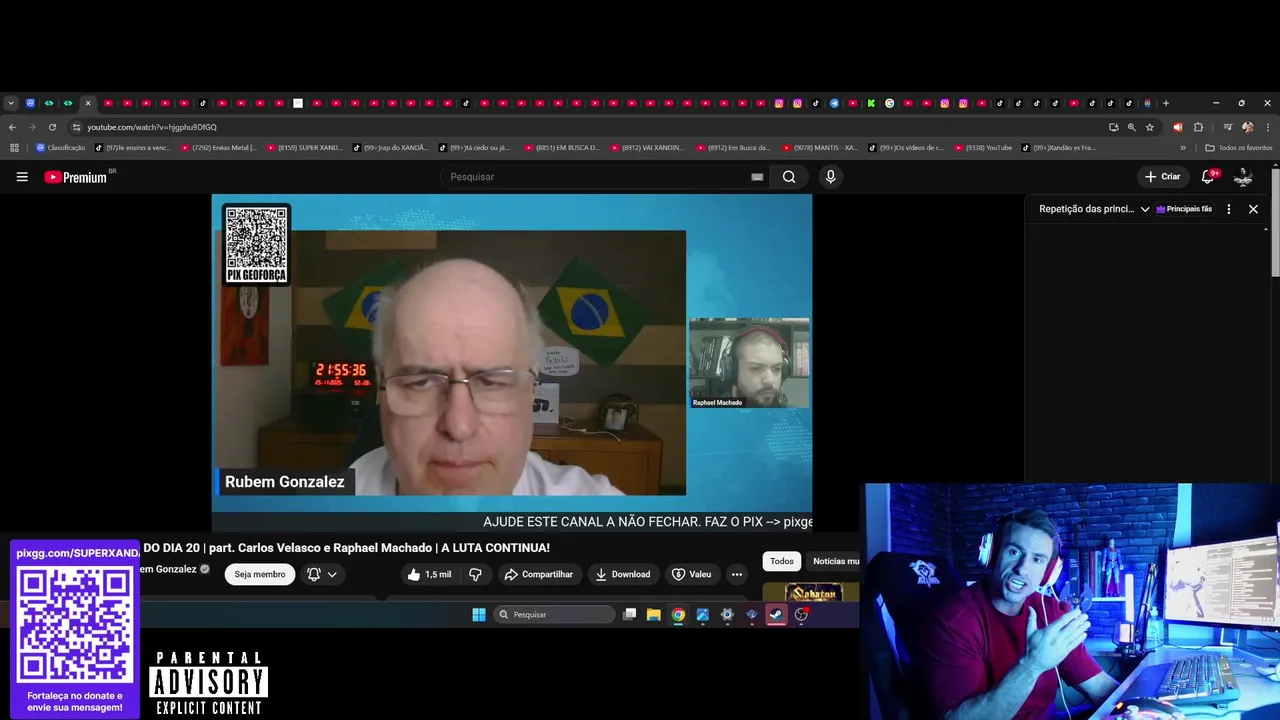Start voice search with microphone icon

click(830, 177)
